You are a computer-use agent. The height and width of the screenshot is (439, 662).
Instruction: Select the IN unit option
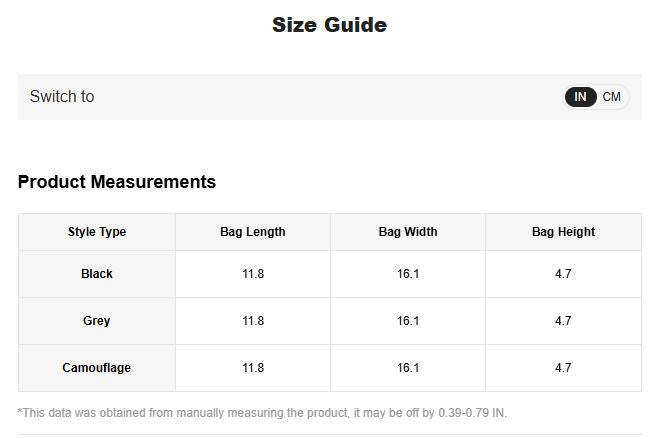click(581, 97)
